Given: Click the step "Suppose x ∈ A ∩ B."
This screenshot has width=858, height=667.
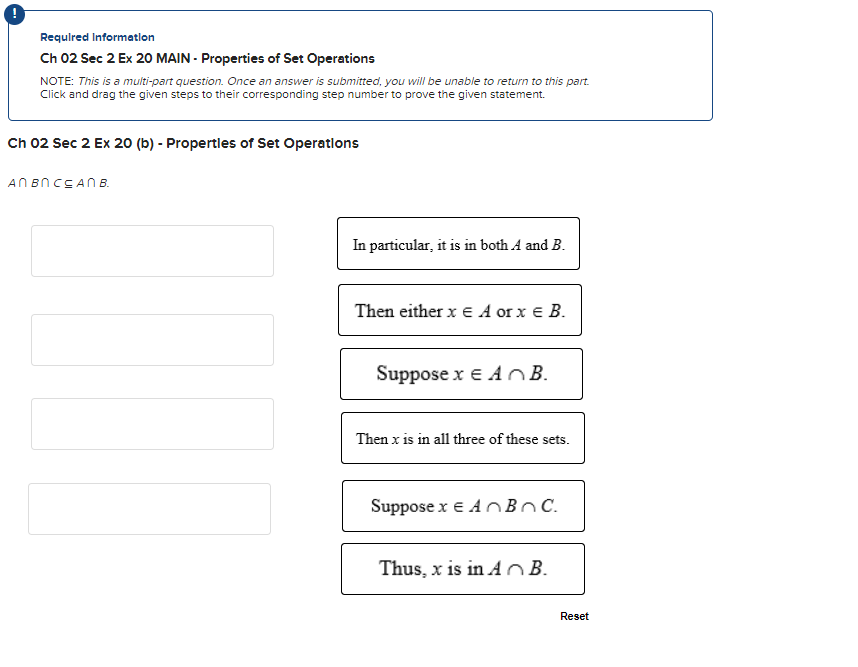Looking at the screenshot, I should coord(461,374).
